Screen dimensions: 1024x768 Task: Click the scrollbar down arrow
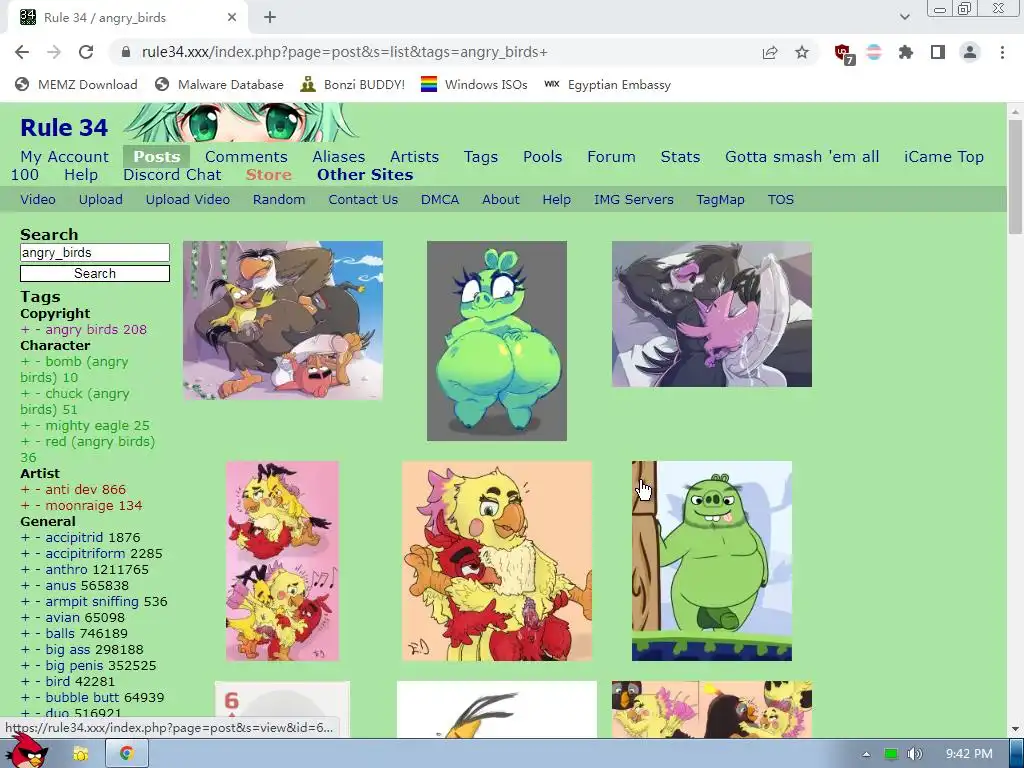click(x=1014, y=729)
